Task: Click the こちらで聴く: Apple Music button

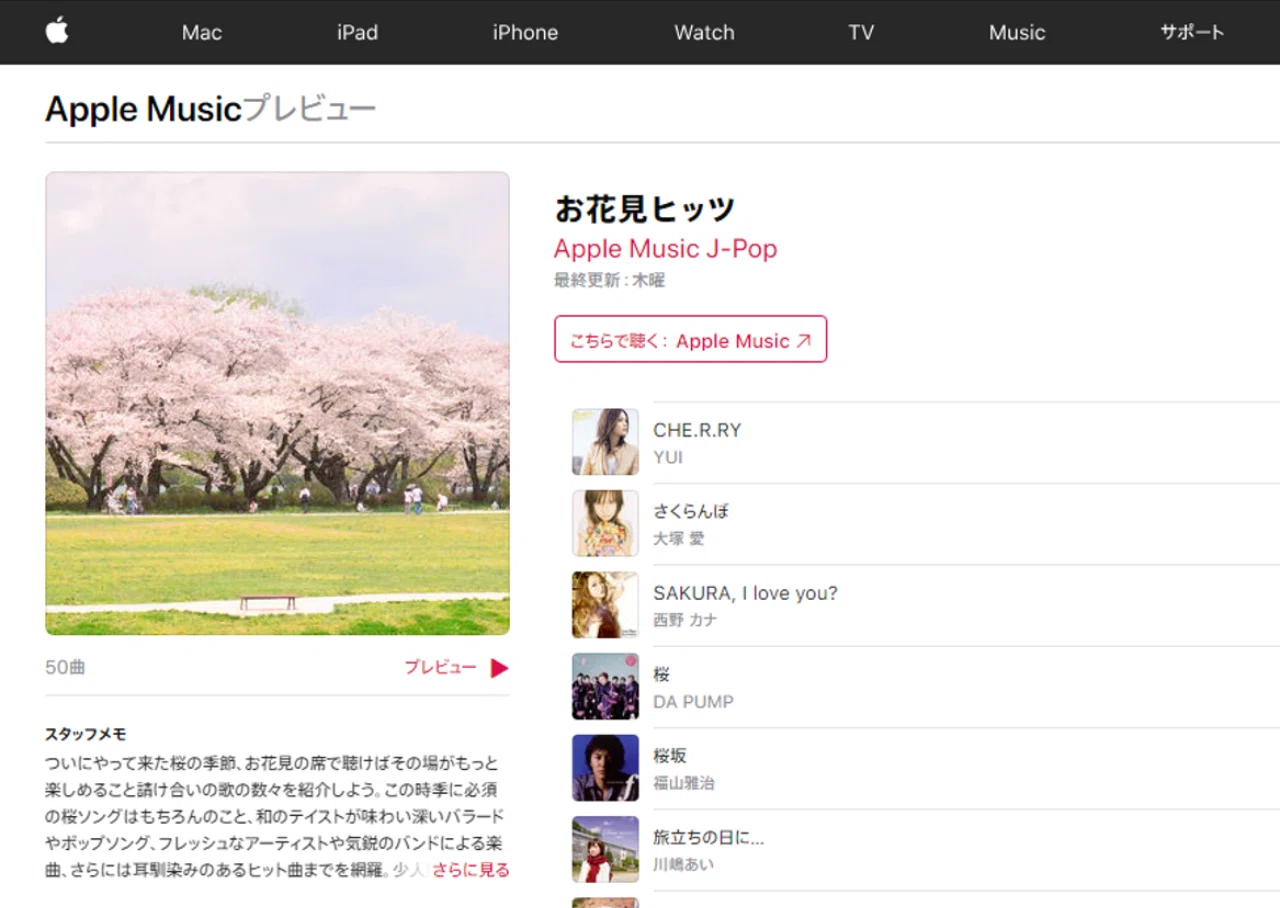Action: [x=690, y=339]
